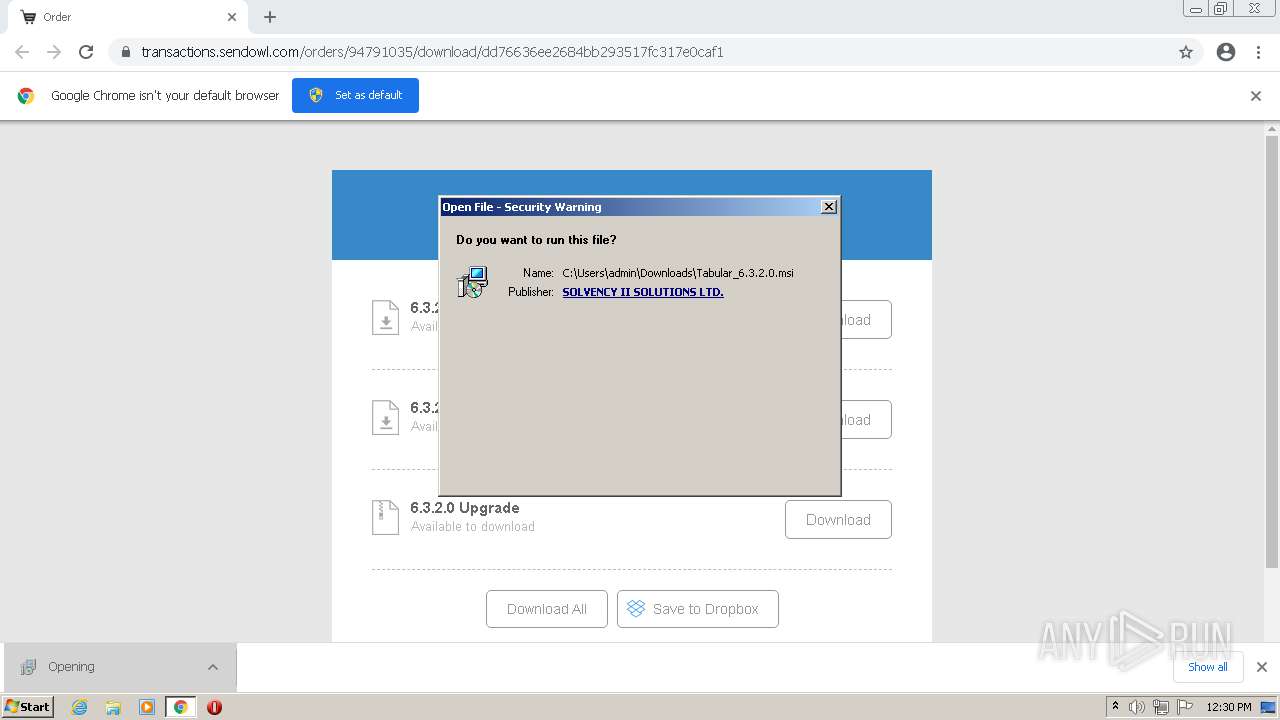Open Windows Explorer from the taskbar

(113, 707)
